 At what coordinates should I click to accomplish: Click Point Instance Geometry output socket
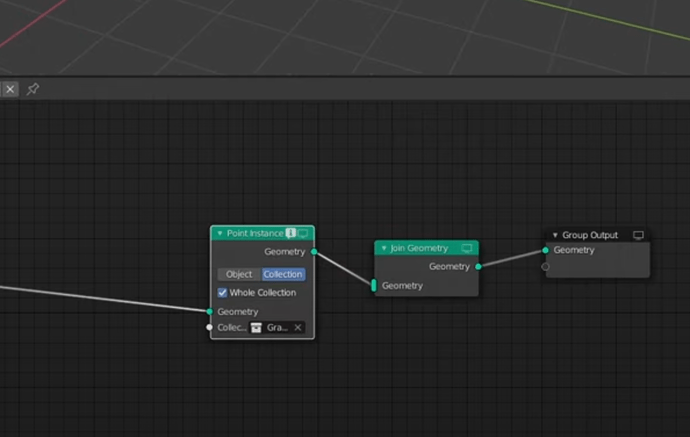(314, 252)
